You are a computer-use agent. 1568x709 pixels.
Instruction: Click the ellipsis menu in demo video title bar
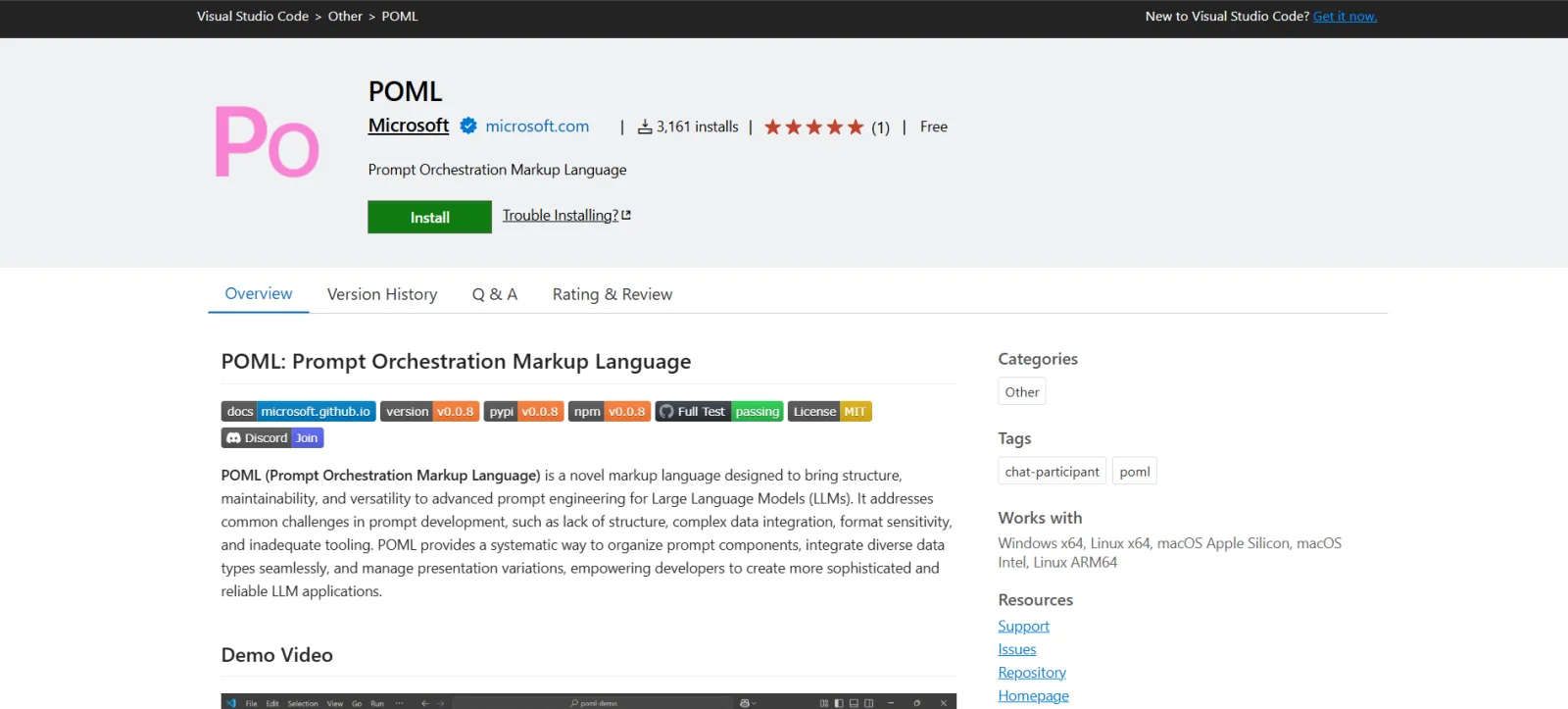click(399, 703)
